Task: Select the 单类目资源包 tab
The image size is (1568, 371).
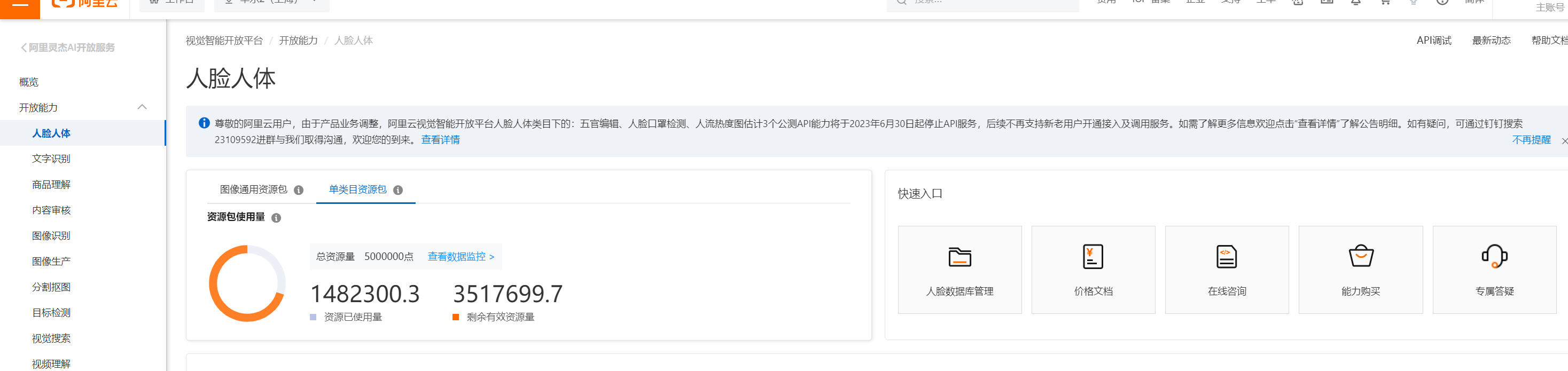Action: (358, 190)
